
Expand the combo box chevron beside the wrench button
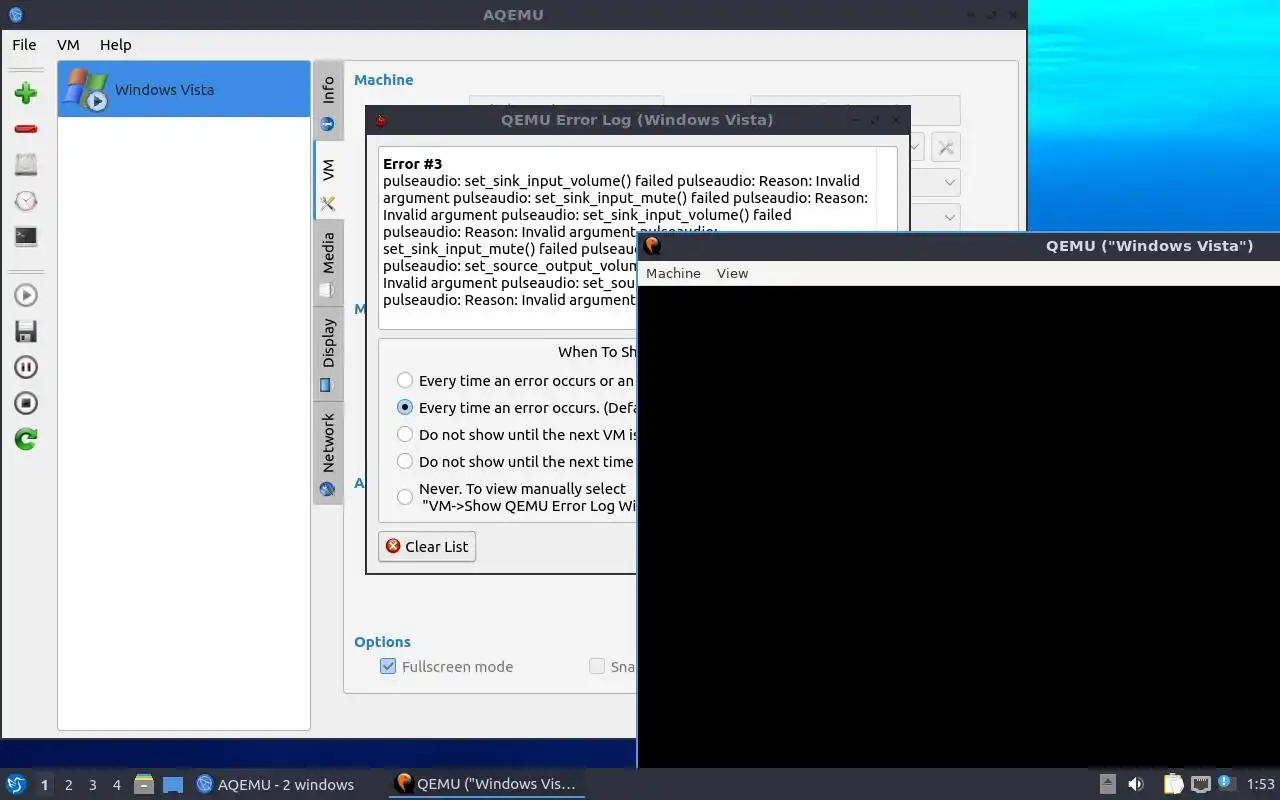pos(917,148)
